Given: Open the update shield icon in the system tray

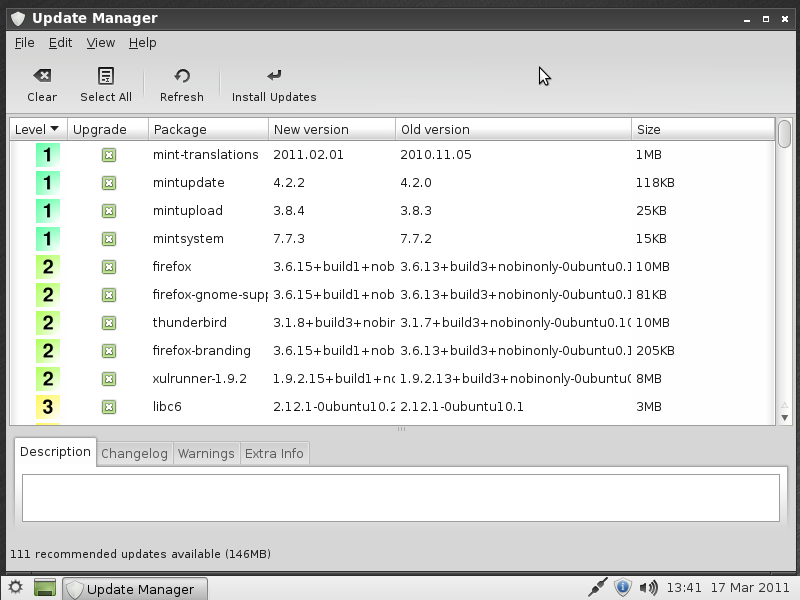Looking at the screenshot, I should point(622,588).
